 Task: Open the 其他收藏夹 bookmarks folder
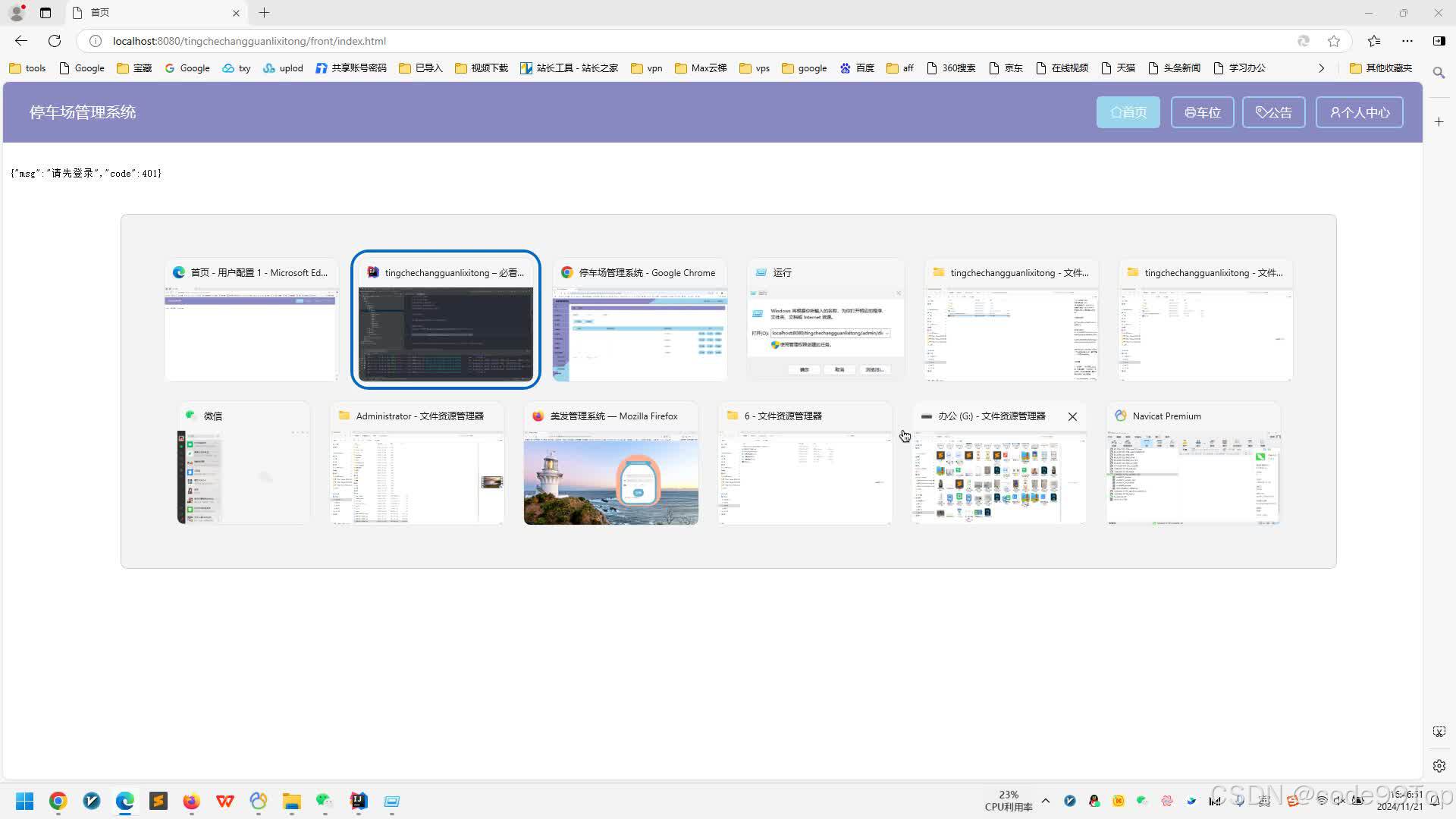(1381, 68)
